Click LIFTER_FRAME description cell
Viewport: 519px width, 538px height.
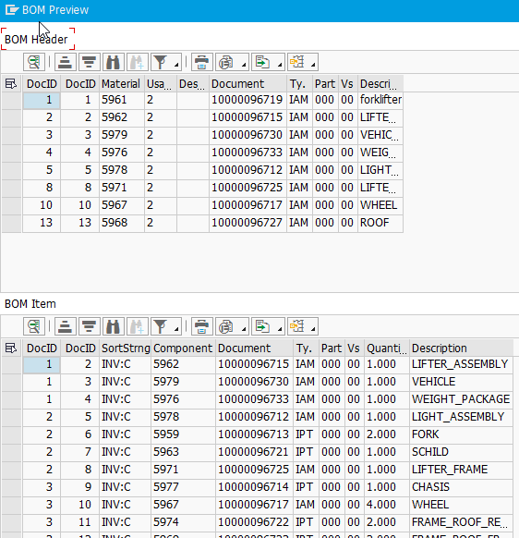(461, 469)
